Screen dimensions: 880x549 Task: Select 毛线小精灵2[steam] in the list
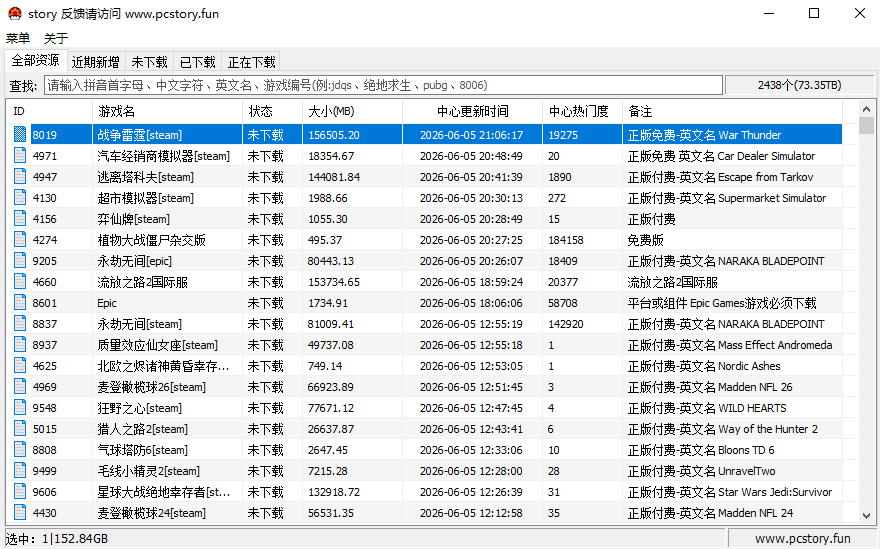coord(148,471)
